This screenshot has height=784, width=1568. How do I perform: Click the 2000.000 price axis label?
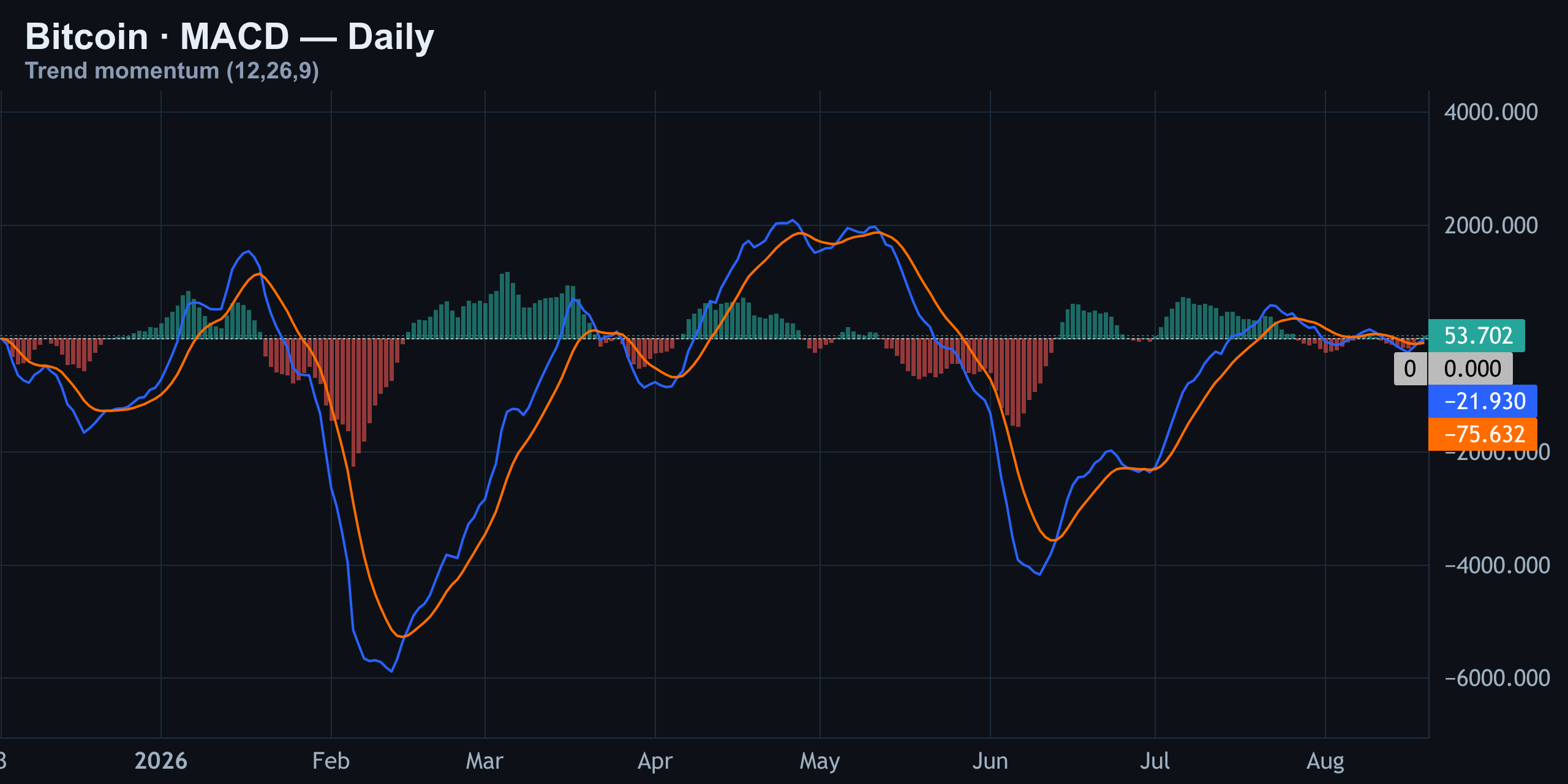(1491, 225)
